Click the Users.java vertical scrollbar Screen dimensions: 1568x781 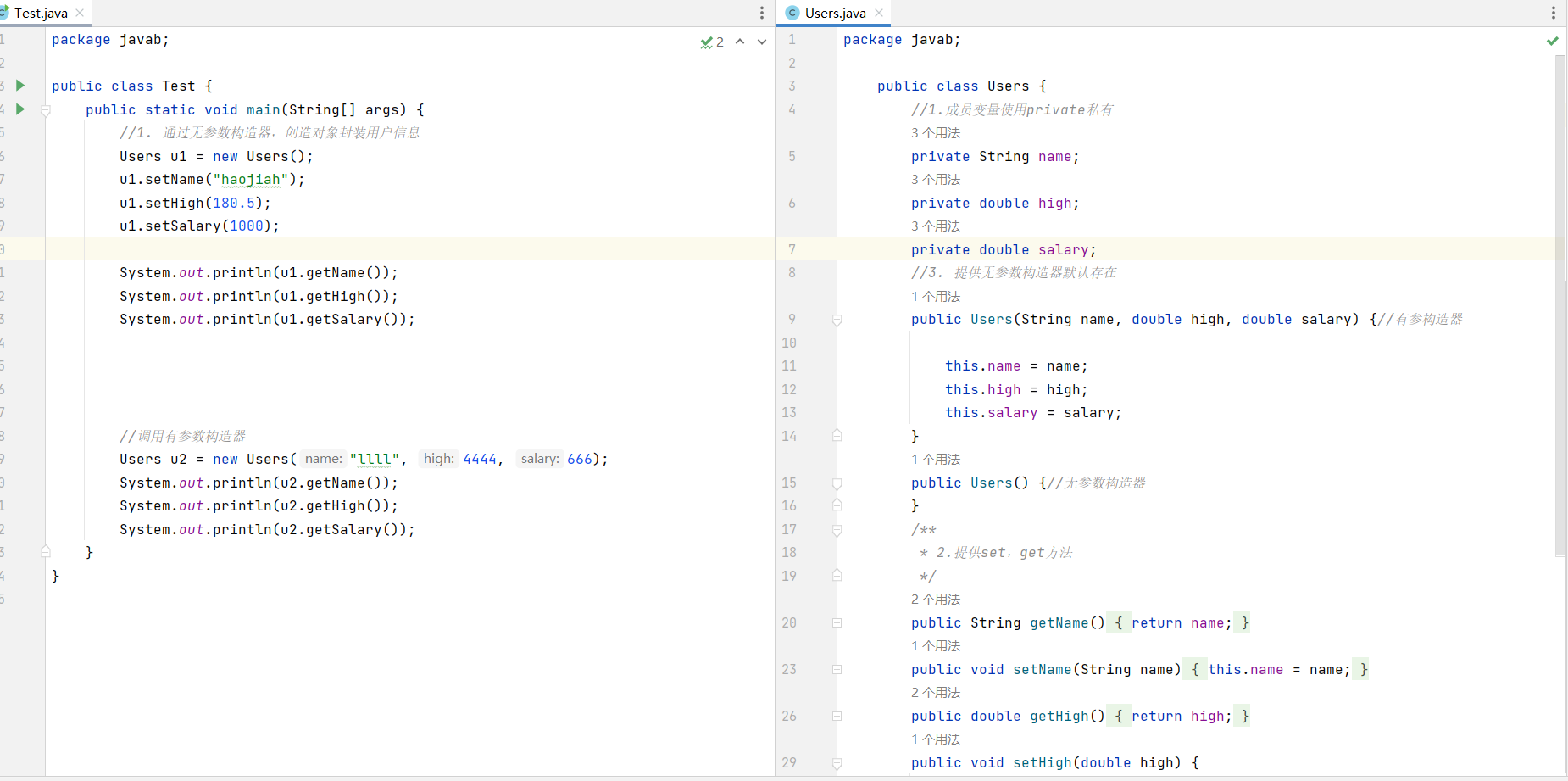click(1560, 305)
